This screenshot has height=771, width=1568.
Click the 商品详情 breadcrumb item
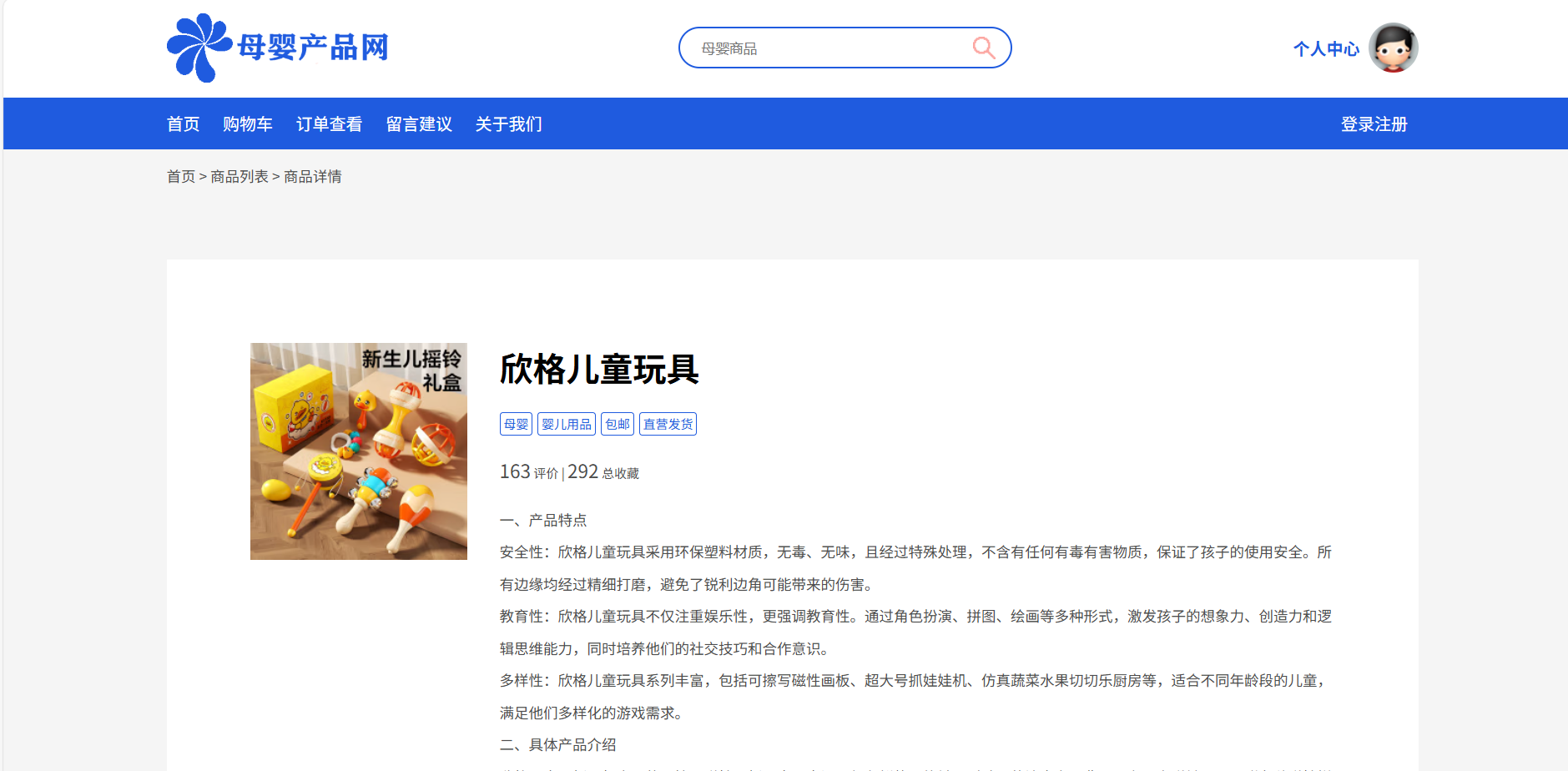313,177
